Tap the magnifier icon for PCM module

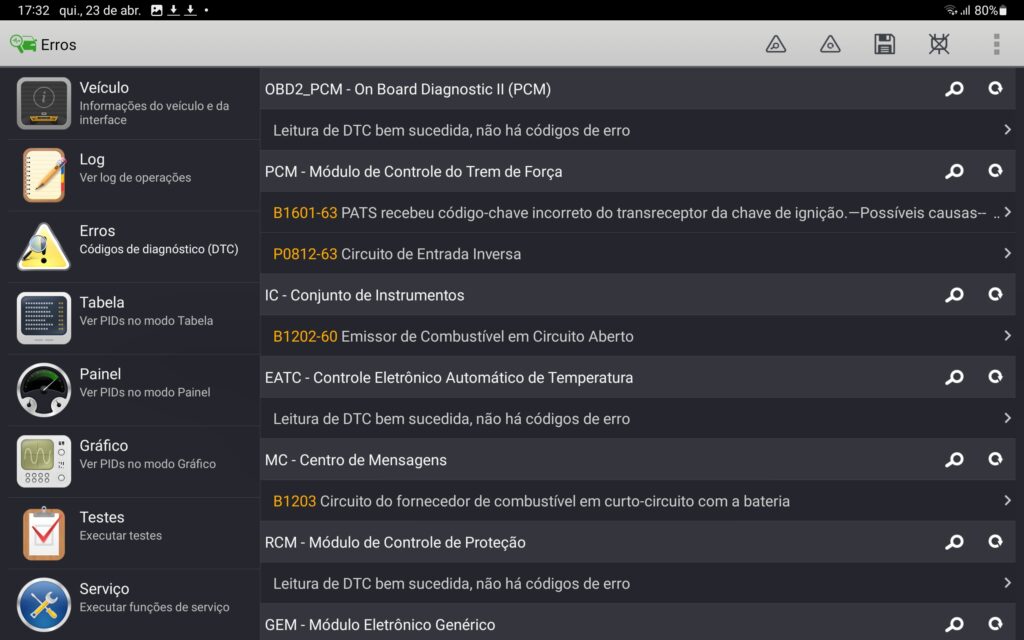pyautogui.click(x=955, y=172)
